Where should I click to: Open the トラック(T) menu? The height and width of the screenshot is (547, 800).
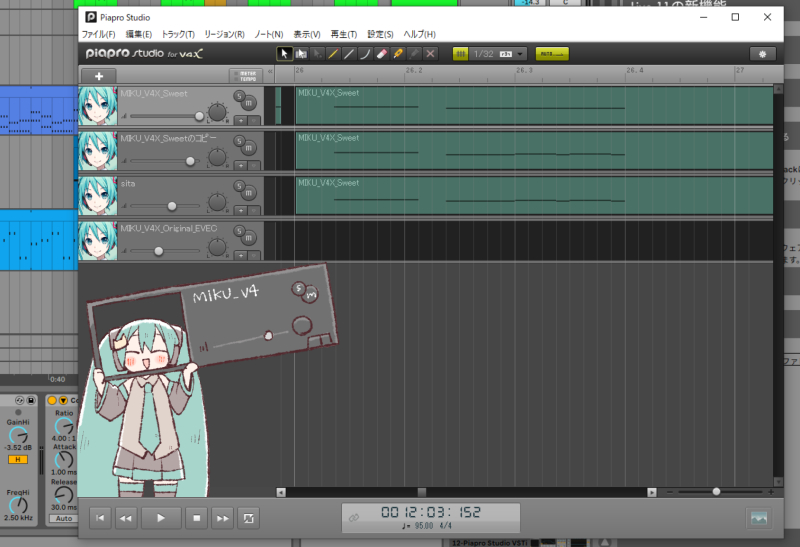pos(178,34)
